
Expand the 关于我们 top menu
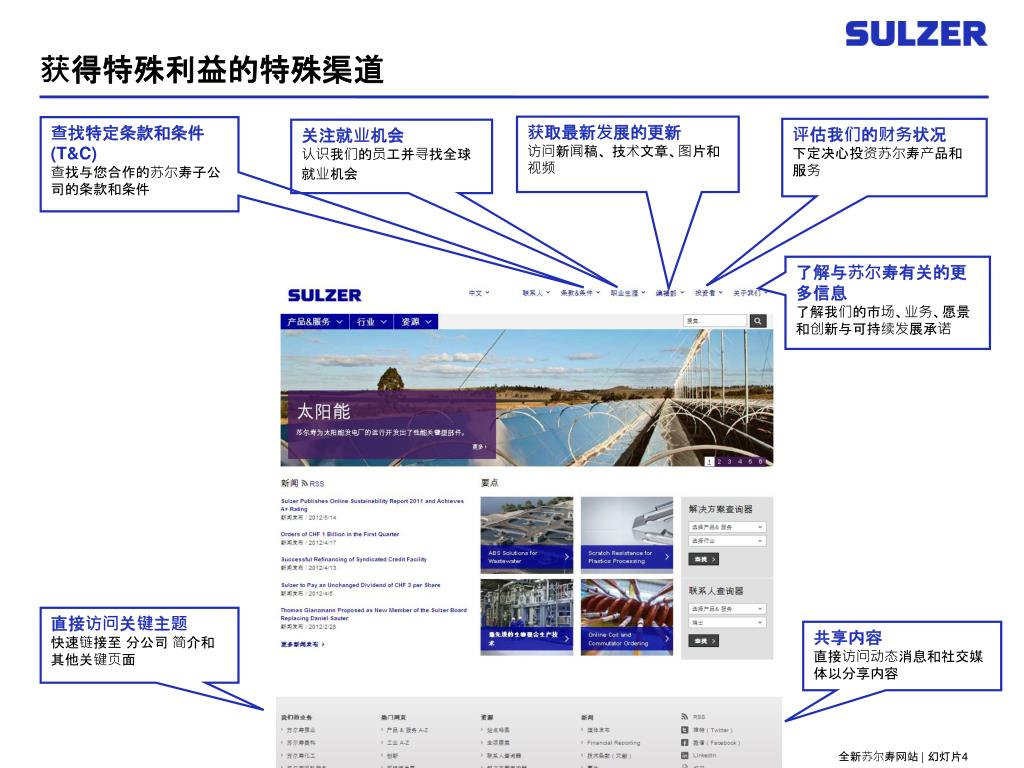[x=749, y=293]
